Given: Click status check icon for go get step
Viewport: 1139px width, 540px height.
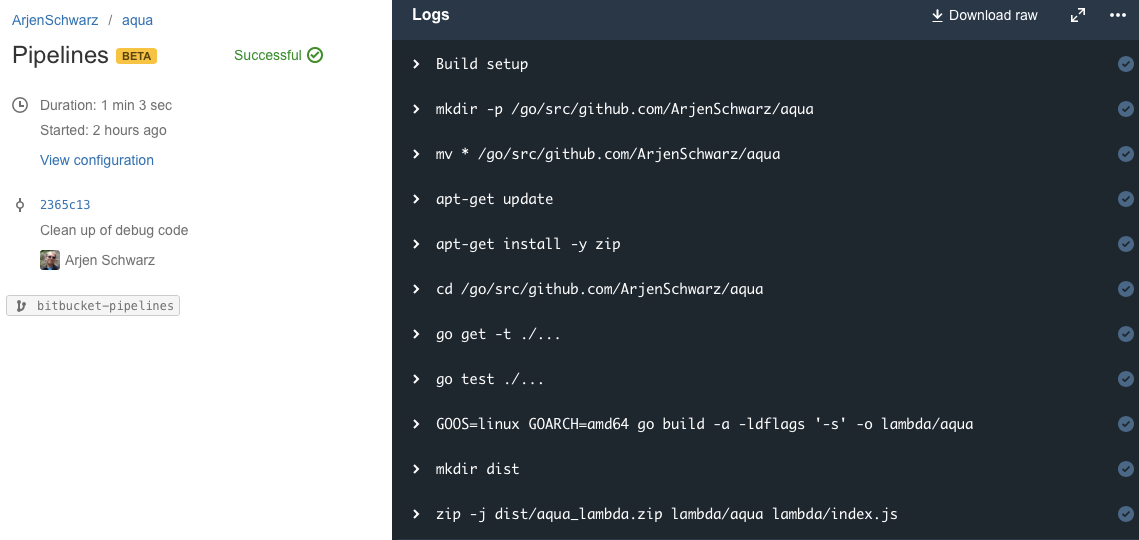Looking at the screenshot, I should pos(1125,334).
